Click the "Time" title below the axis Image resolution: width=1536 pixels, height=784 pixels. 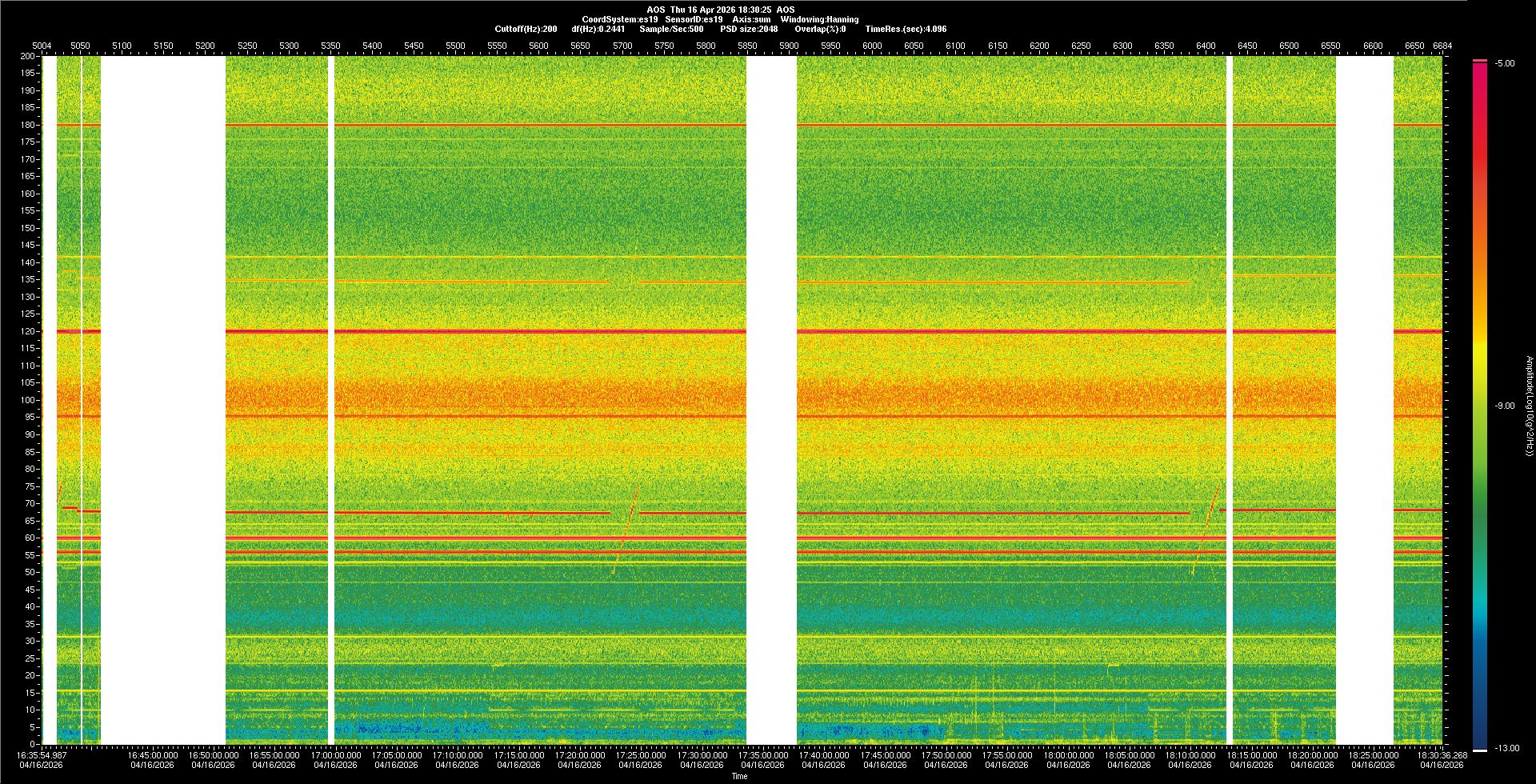point(739,776)
